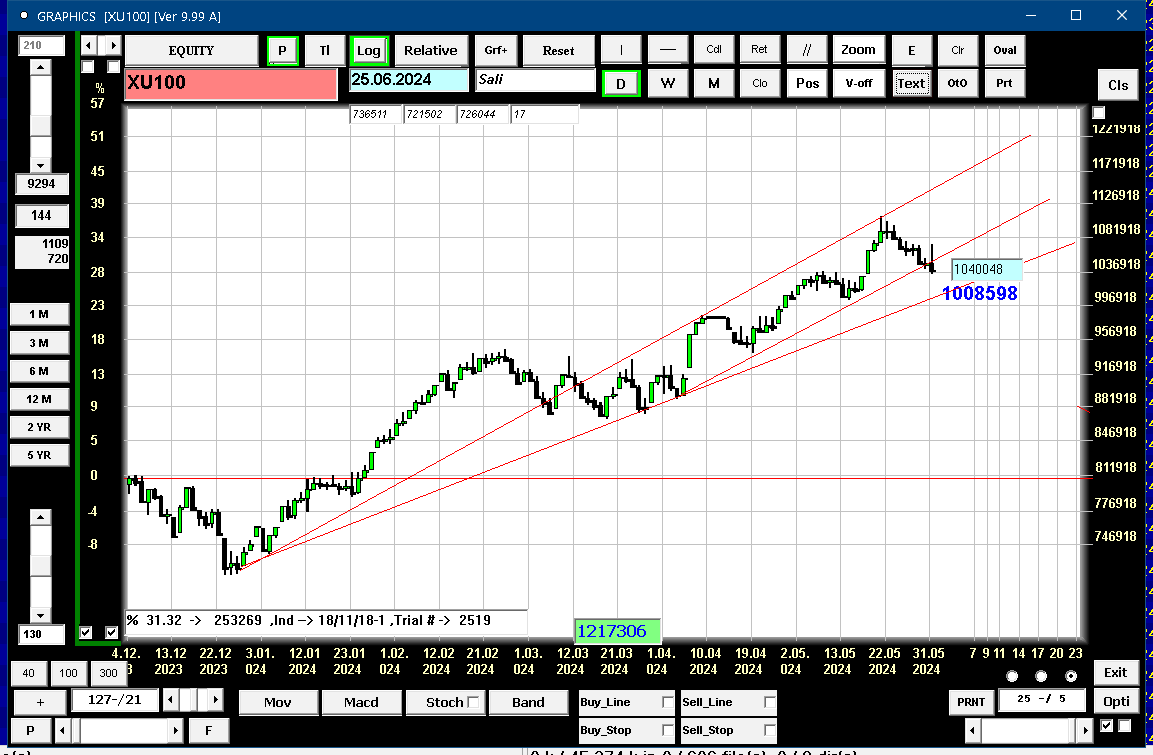Toggle the P button next to EQUITY
Viewport: 1153px width, 755px height.
[x=282, y=51]
